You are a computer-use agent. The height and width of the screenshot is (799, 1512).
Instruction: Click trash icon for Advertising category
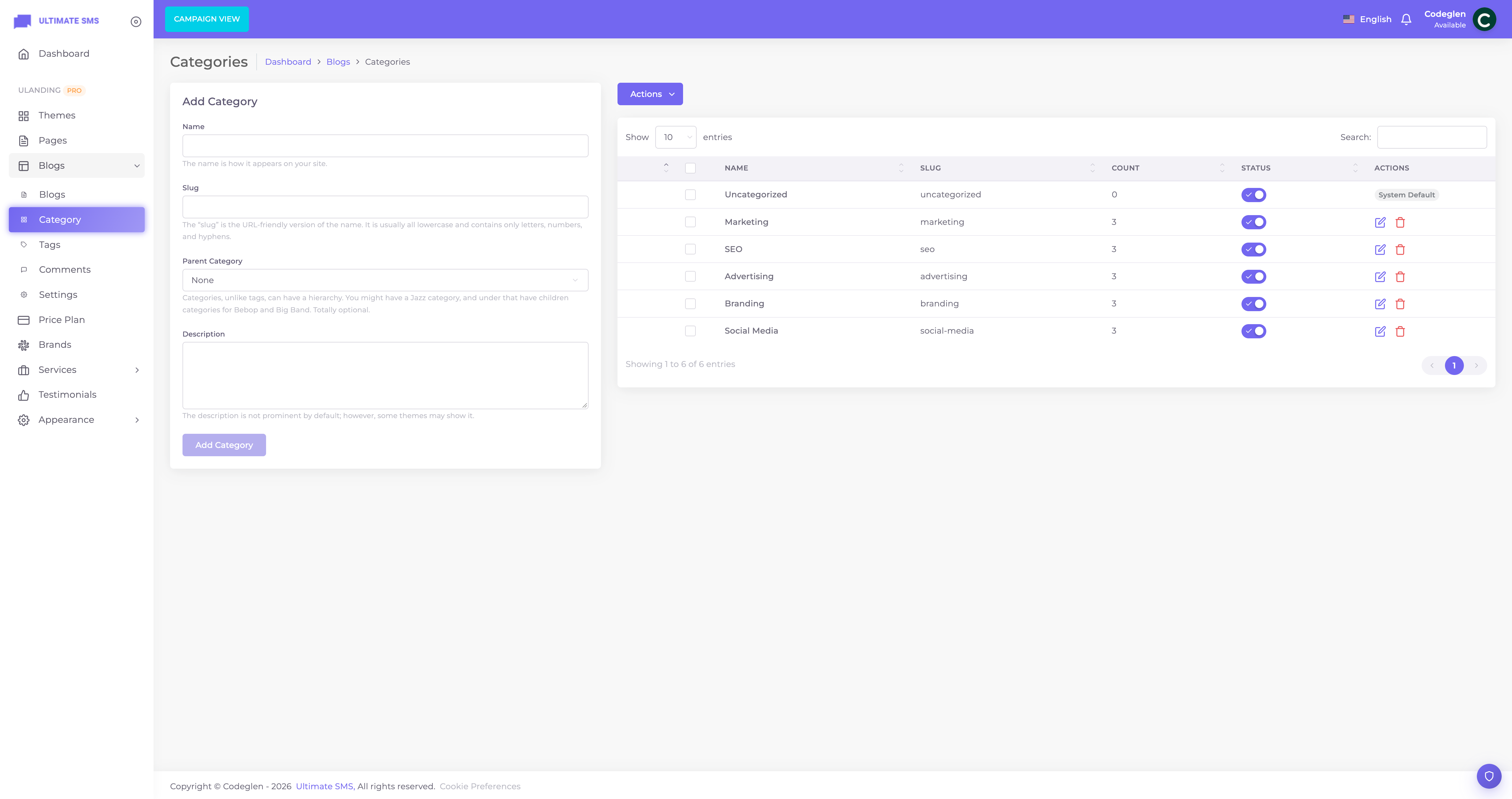[1400, 277]
